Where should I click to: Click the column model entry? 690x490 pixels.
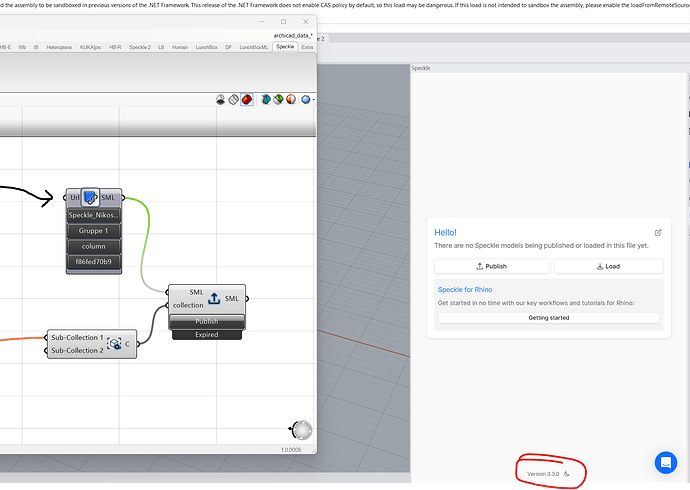click(x=94, y=246)
